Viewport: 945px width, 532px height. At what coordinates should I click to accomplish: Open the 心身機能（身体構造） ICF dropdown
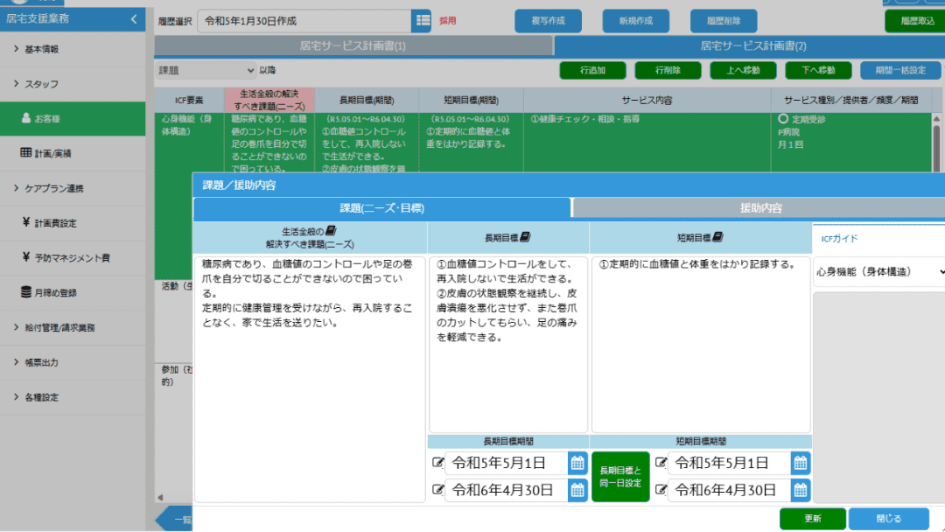point(879,271)
